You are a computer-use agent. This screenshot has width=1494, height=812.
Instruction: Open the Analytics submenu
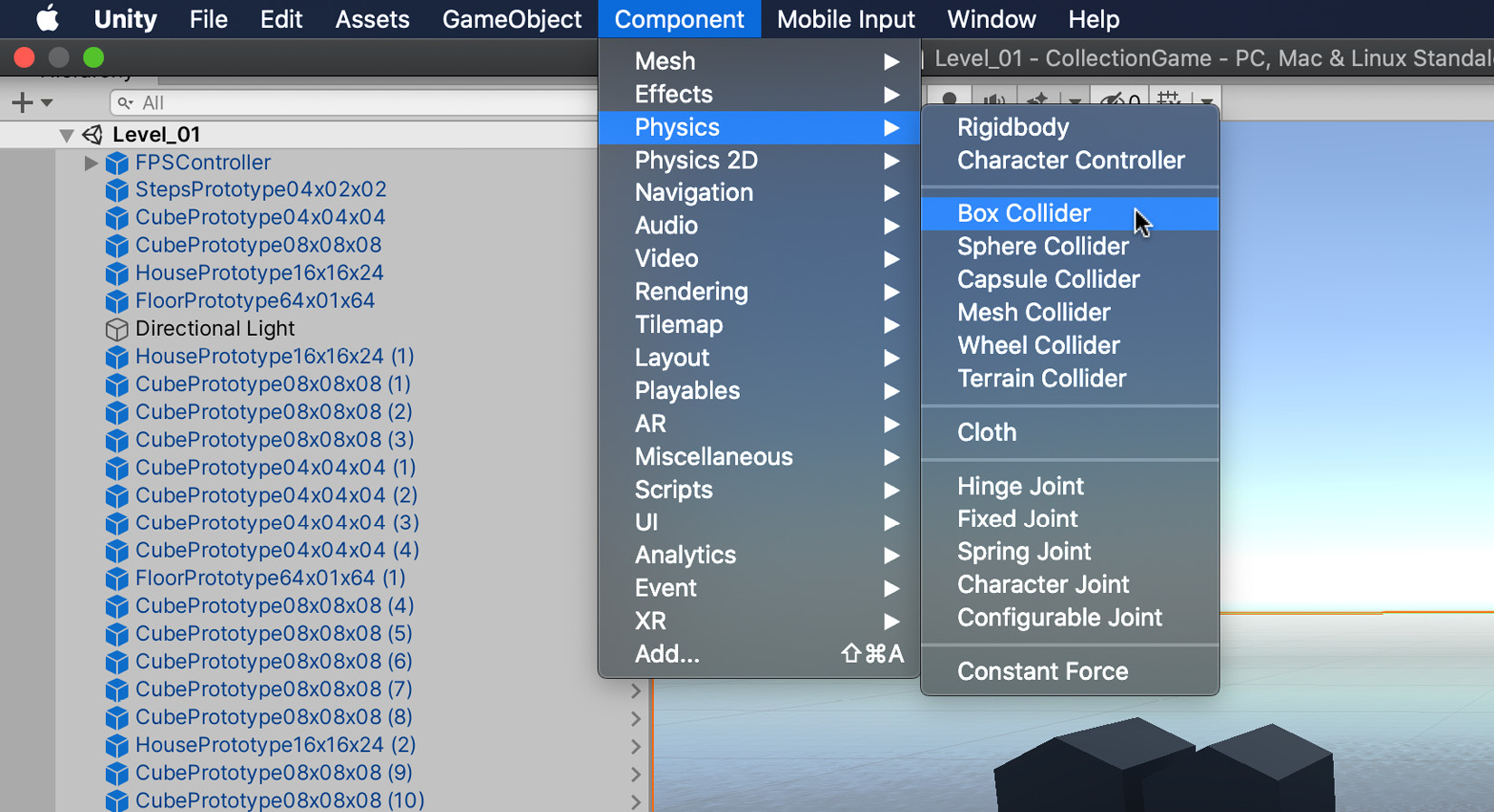(759, 556)
